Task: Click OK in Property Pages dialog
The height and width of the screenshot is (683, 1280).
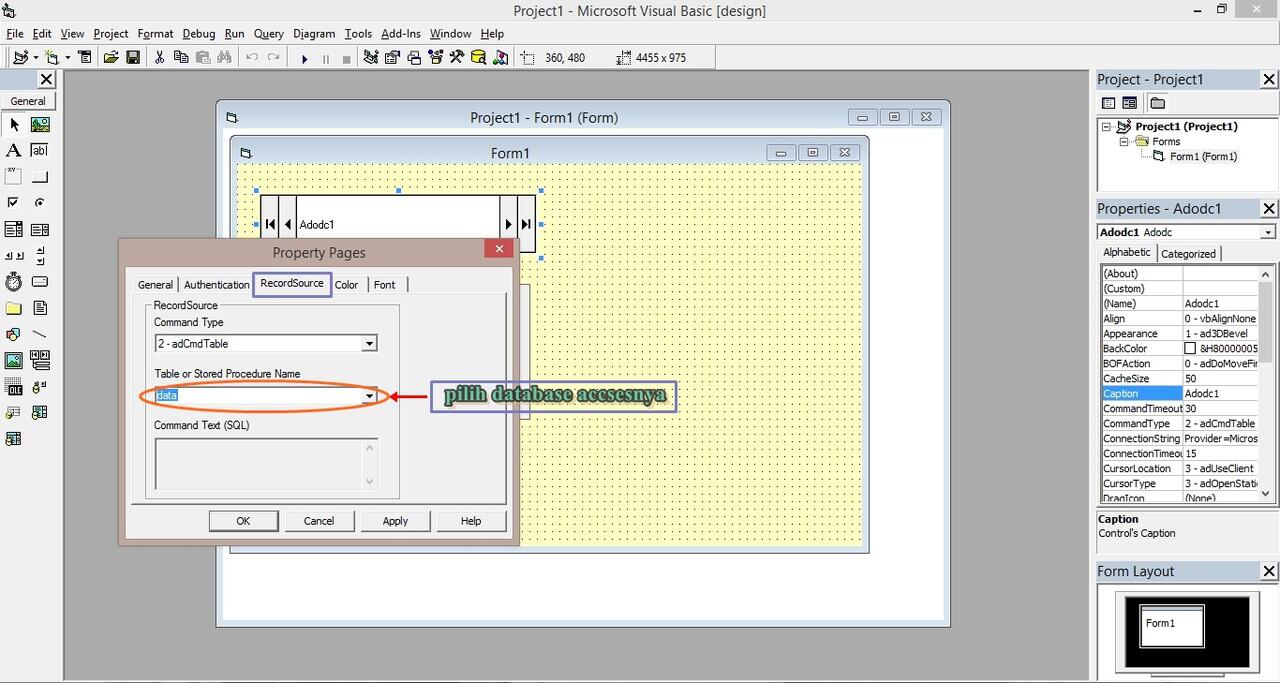Action: tap(243, 521)
